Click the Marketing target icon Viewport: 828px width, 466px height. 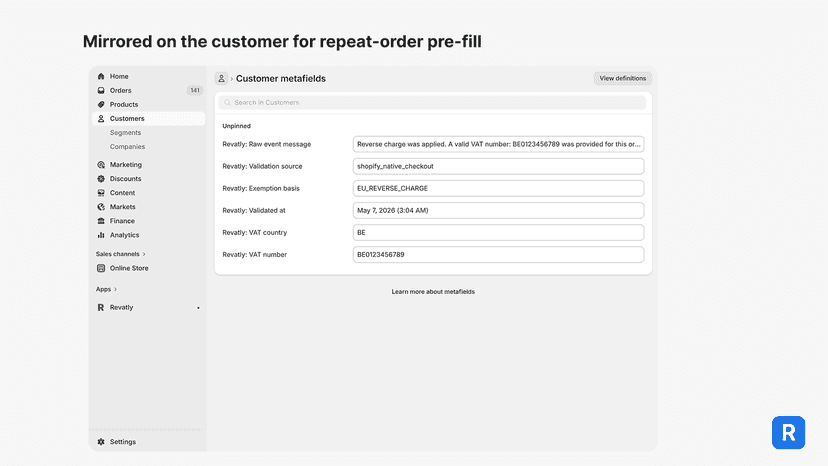coord(101,165)
